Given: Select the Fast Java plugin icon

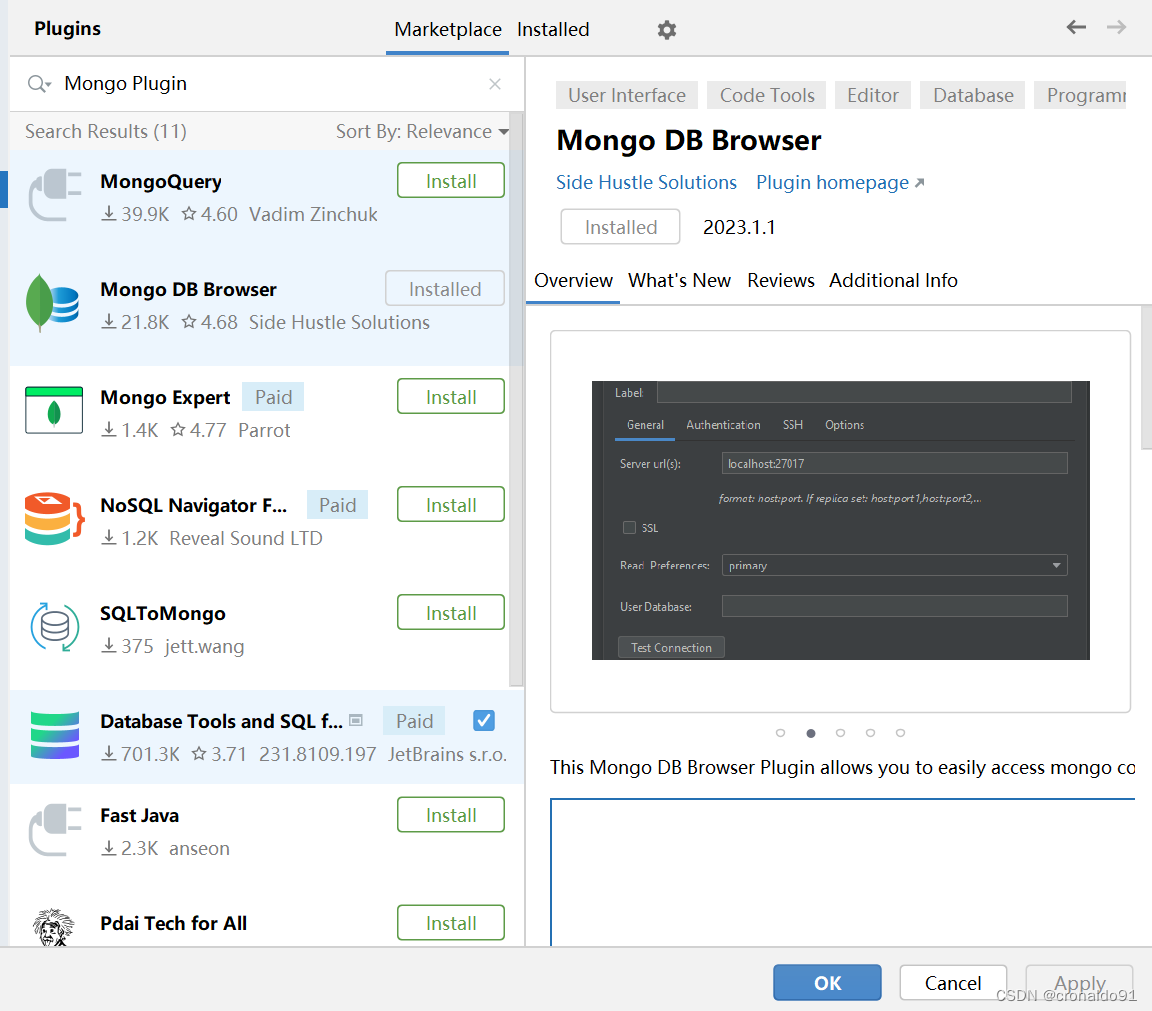Looking at the screenshot, I should tap(54, 830).
